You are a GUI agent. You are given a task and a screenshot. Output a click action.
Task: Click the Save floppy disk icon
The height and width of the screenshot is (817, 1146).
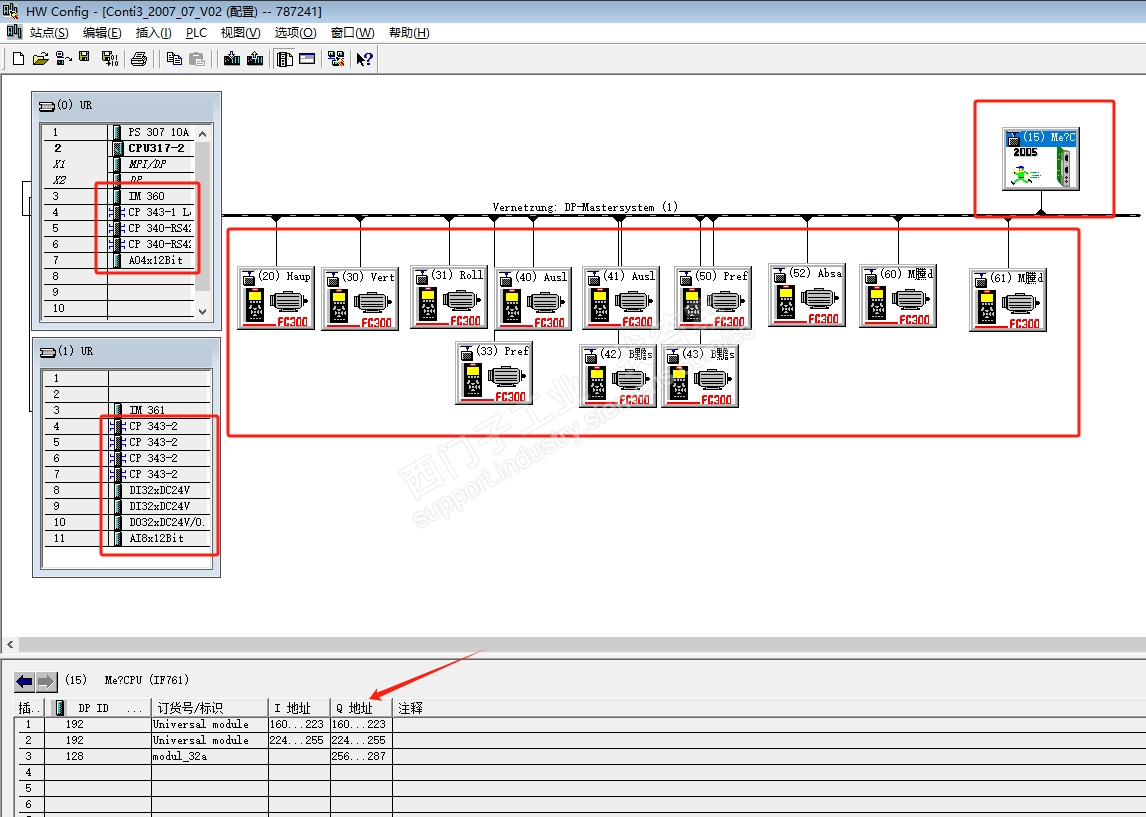85,58
